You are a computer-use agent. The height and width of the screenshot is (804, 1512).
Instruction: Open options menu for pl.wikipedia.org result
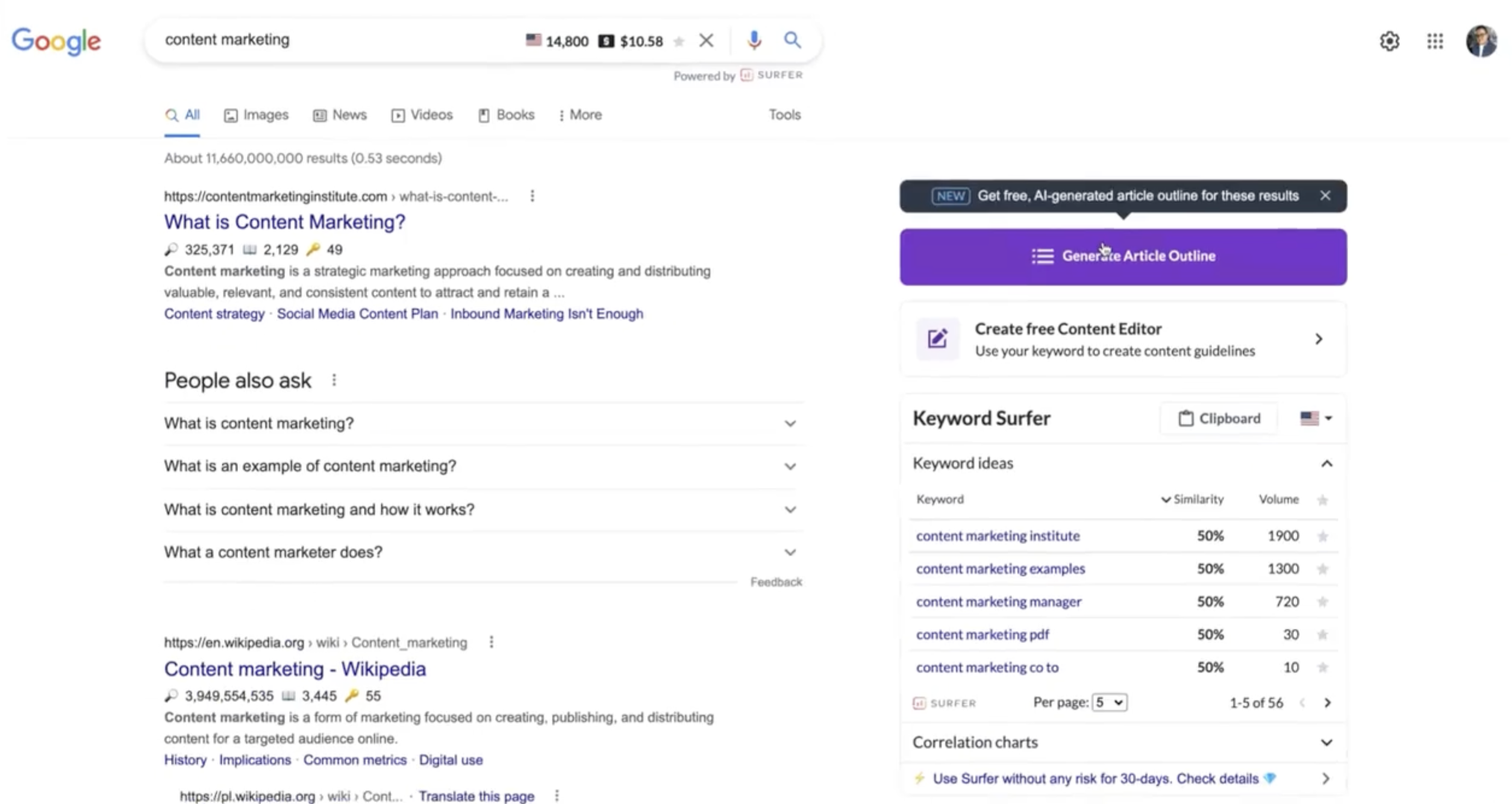point(557,796)
